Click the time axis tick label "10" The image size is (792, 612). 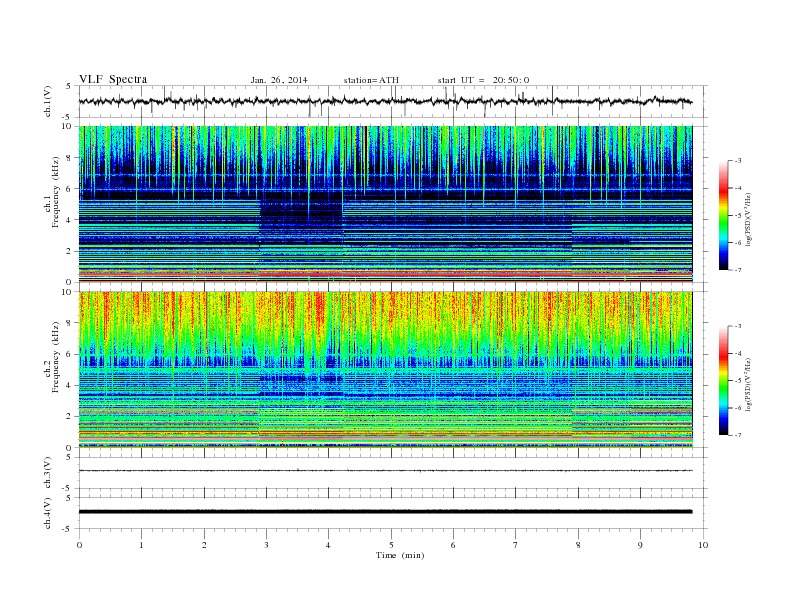(703, 545)
